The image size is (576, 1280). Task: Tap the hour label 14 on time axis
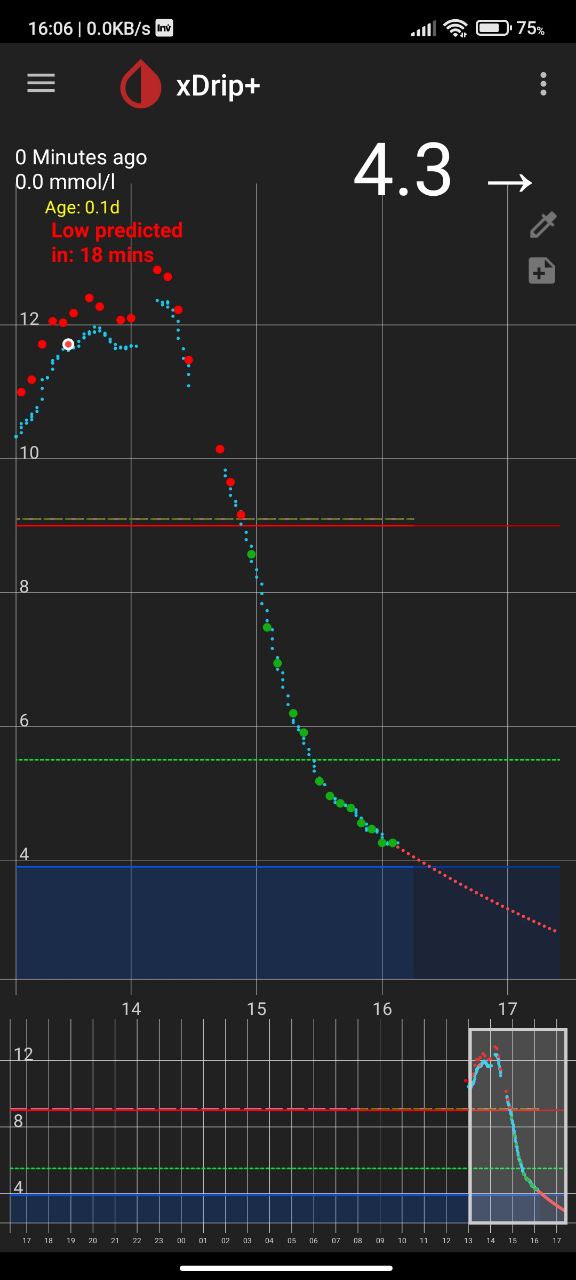point(131,1008)
